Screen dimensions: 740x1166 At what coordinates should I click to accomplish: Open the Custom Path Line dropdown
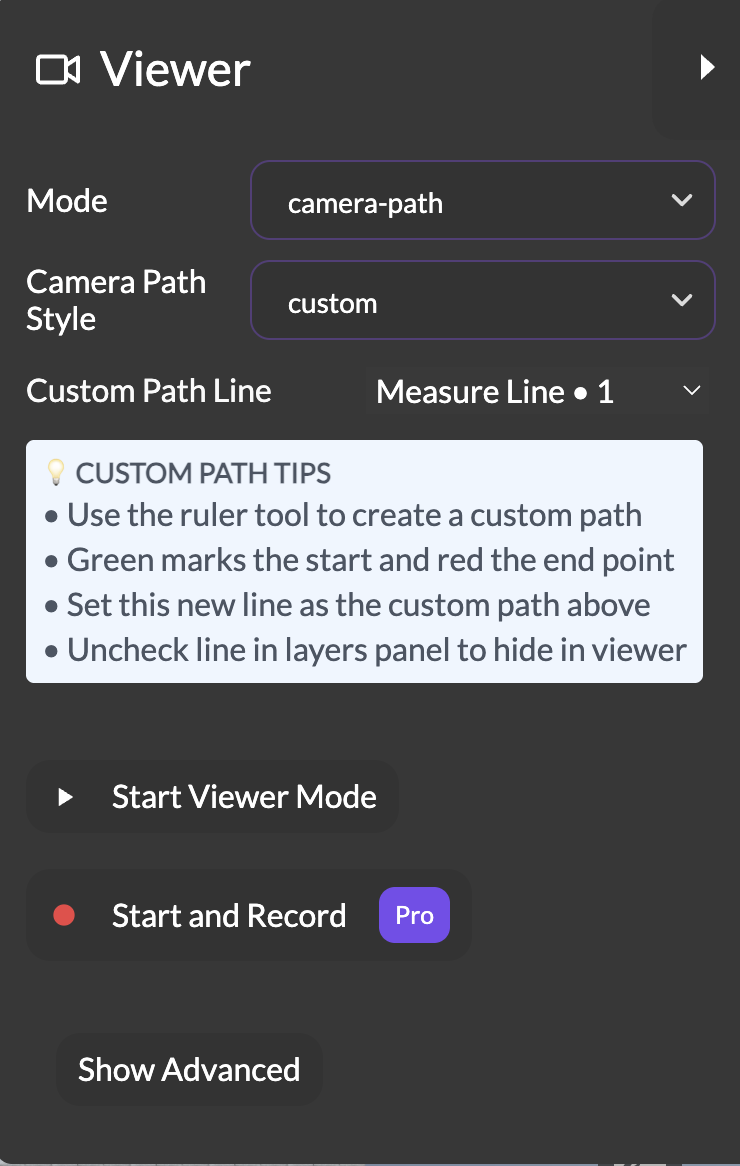pyautogui.click(x=537, y=391)
